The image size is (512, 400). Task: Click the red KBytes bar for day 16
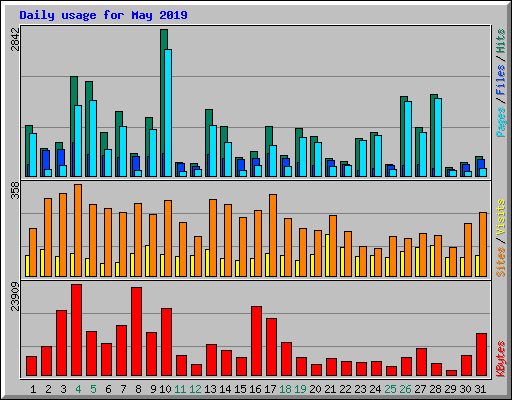coord(256,341)
